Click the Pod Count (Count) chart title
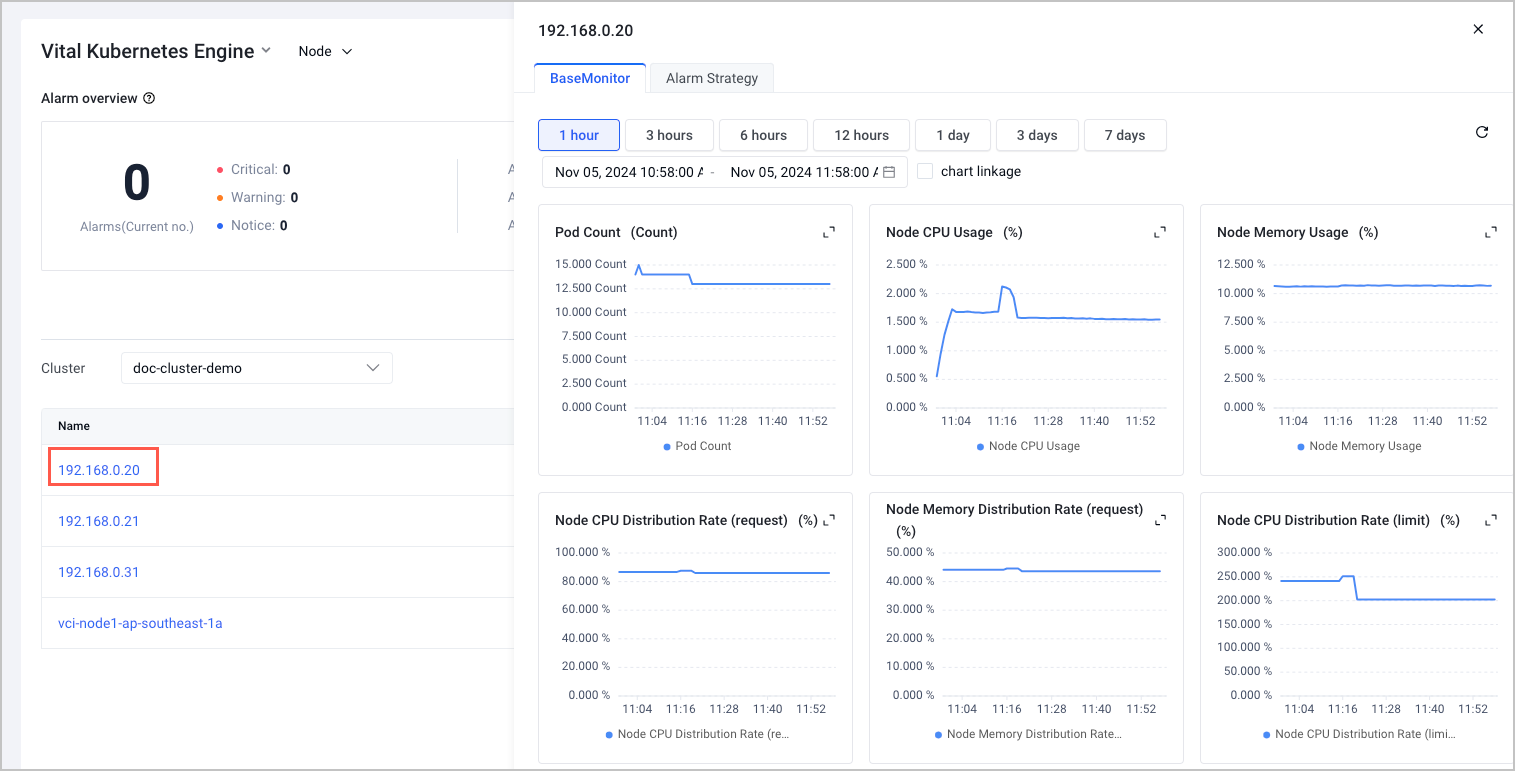This screenshot has width=1515, height=771. [x=616, y=232]
